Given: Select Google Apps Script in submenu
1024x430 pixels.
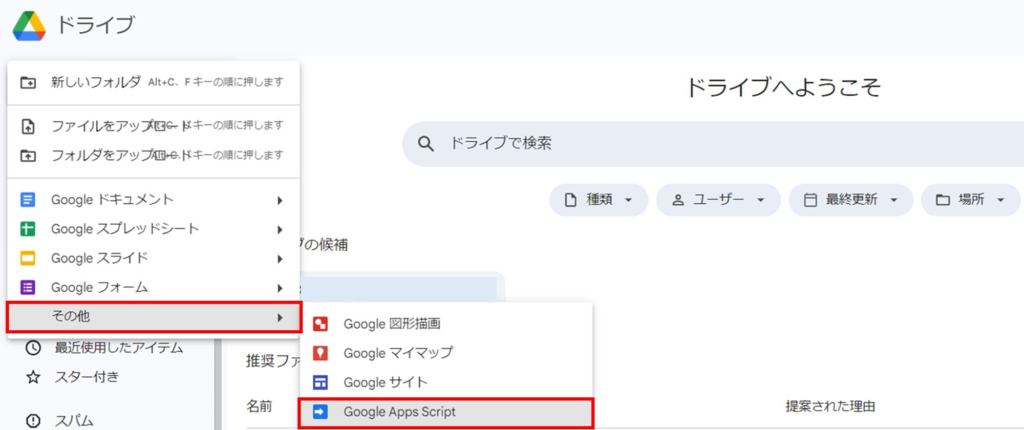Looking at the screenshot, I should pos(447,412).
